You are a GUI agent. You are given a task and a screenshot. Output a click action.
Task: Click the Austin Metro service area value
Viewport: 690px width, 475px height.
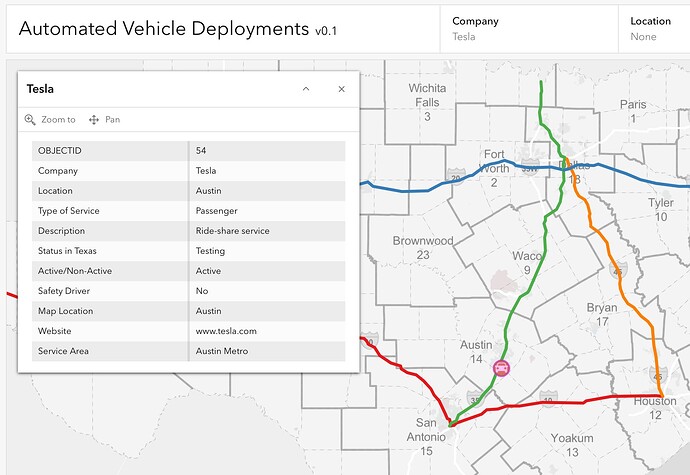coord(222,351)
